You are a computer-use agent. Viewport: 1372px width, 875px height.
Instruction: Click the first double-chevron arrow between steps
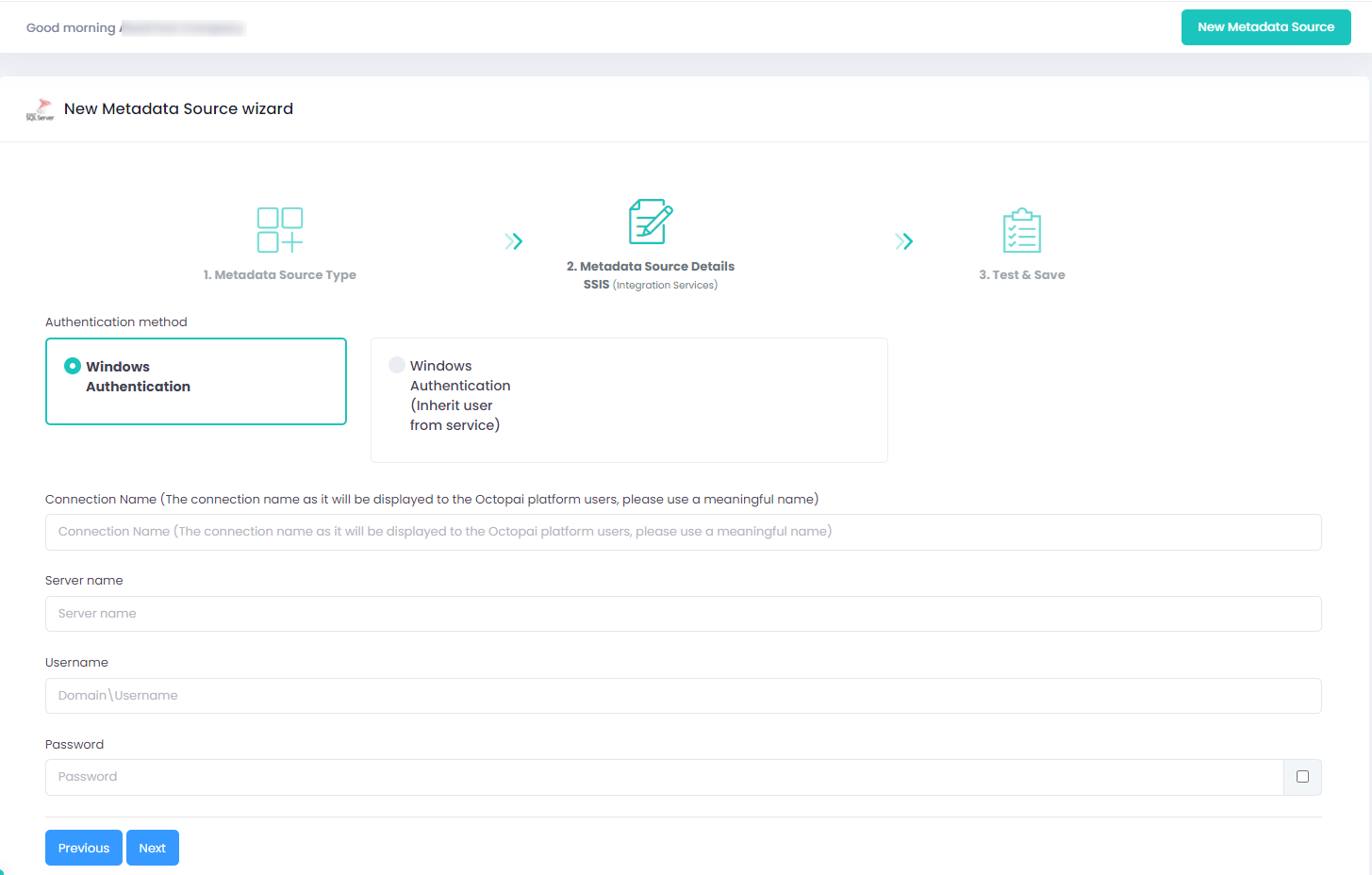513,241
